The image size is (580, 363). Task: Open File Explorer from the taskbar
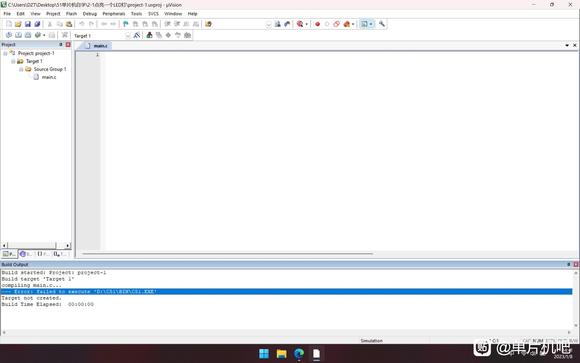pos(281,354)
